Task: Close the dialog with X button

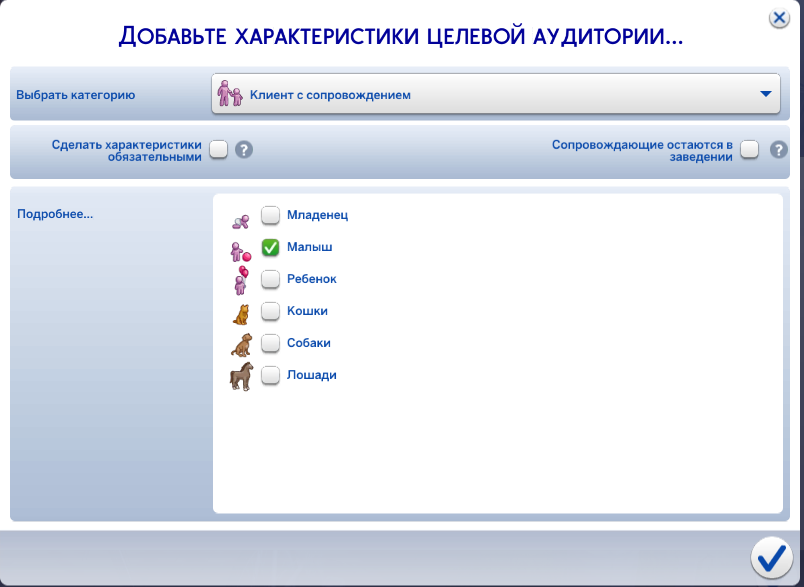Action: click(779, 18)
